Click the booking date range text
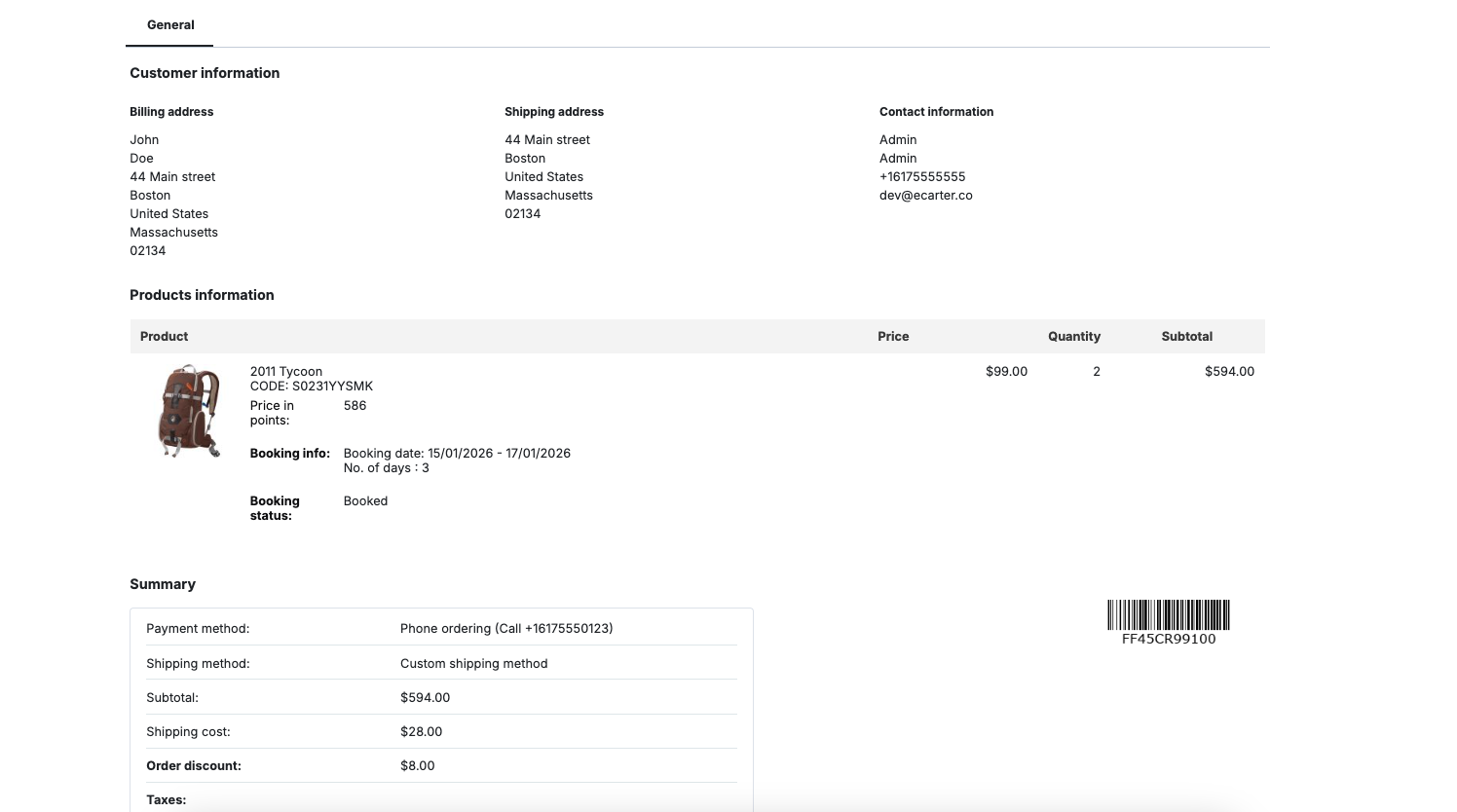1457x812 pixels. click(457, 453)
